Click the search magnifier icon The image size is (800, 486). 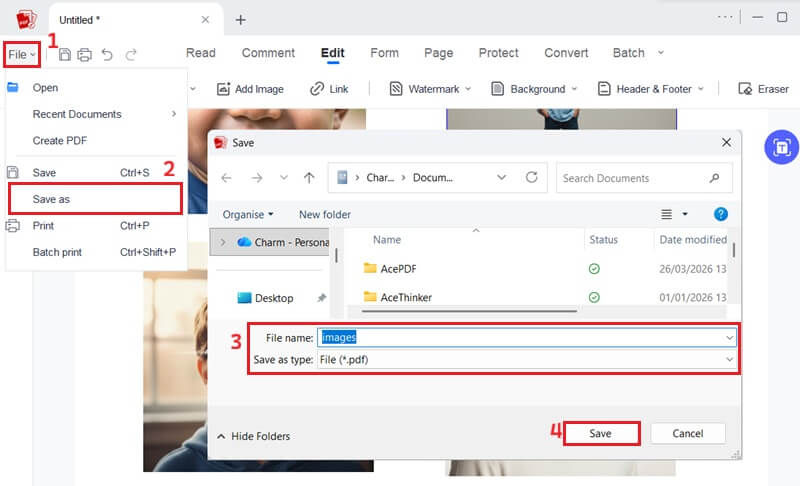714,178
